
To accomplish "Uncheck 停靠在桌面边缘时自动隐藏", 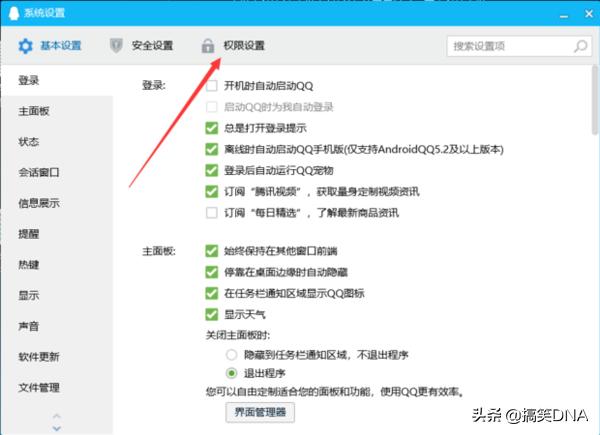I will click(x=212, y=272).
